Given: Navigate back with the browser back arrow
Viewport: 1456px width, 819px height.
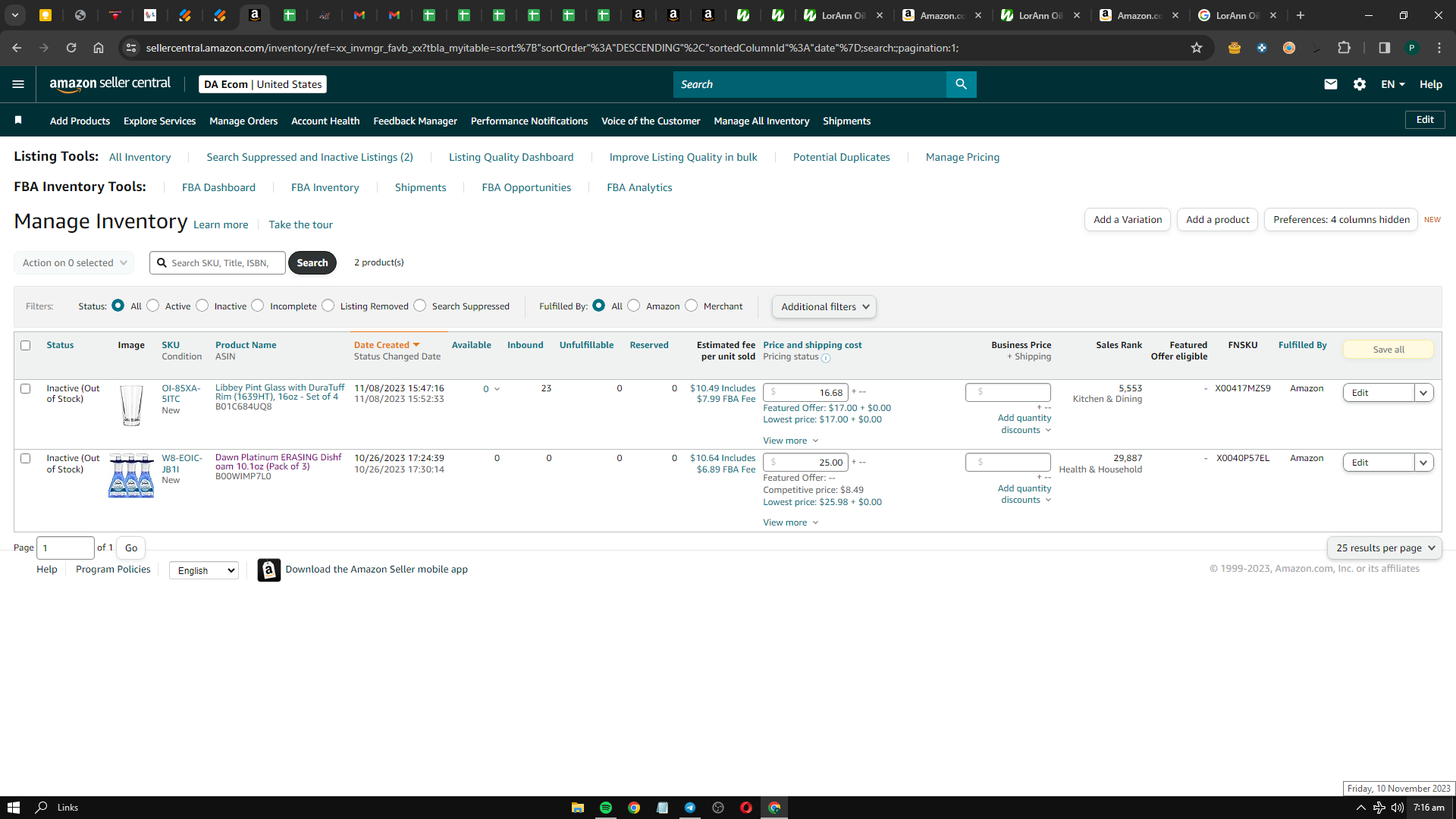Looking at the screenshot, I should 17,48.
